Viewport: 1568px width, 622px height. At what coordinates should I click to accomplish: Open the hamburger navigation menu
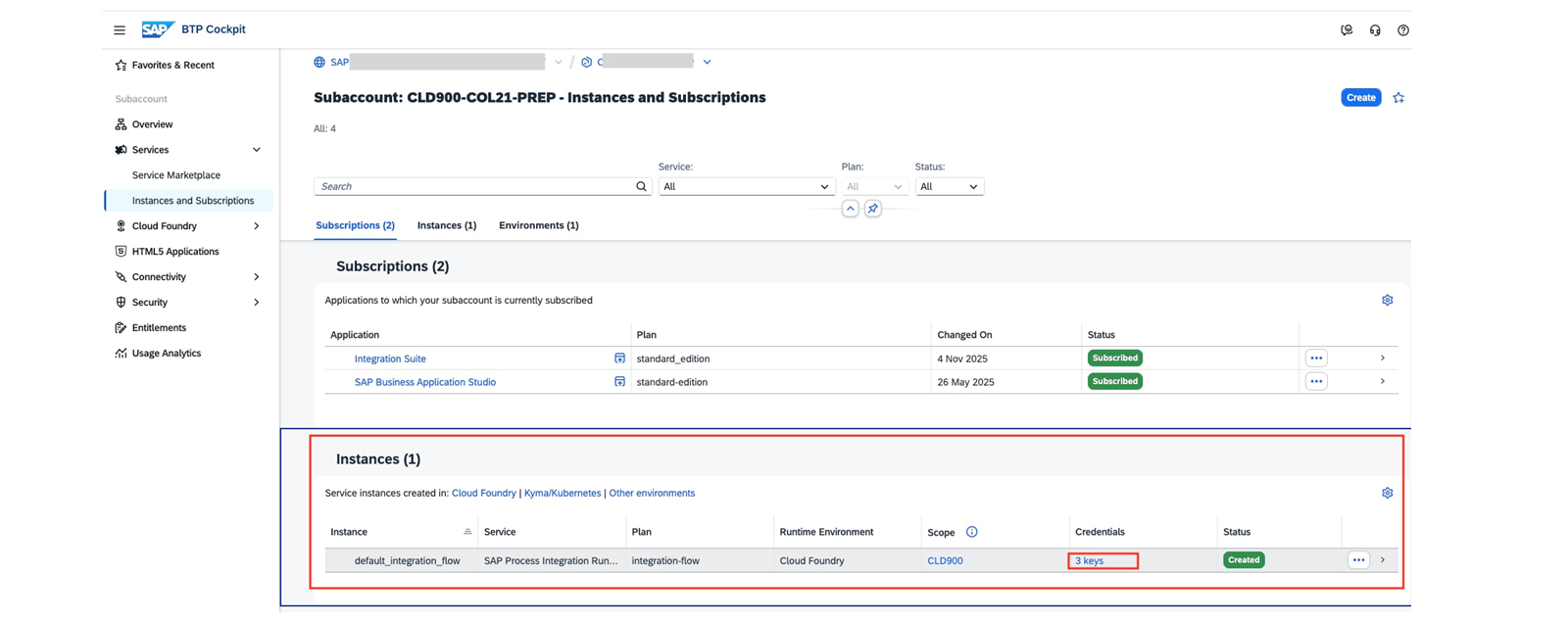coord(120,30)
